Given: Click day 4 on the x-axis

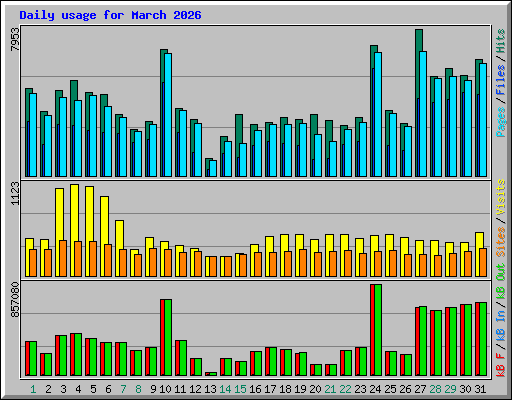Looking at the screenshot, I should pos(78,389).
